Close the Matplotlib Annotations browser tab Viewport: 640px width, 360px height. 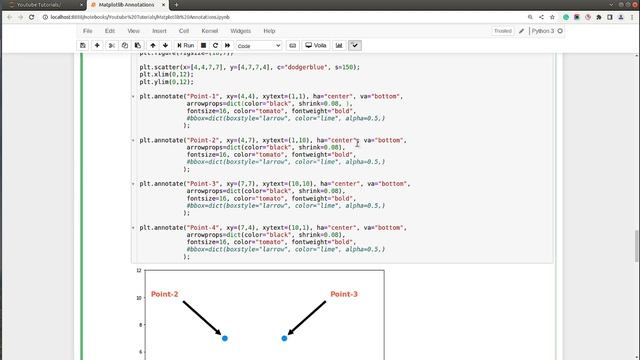[x=164, y=5]
